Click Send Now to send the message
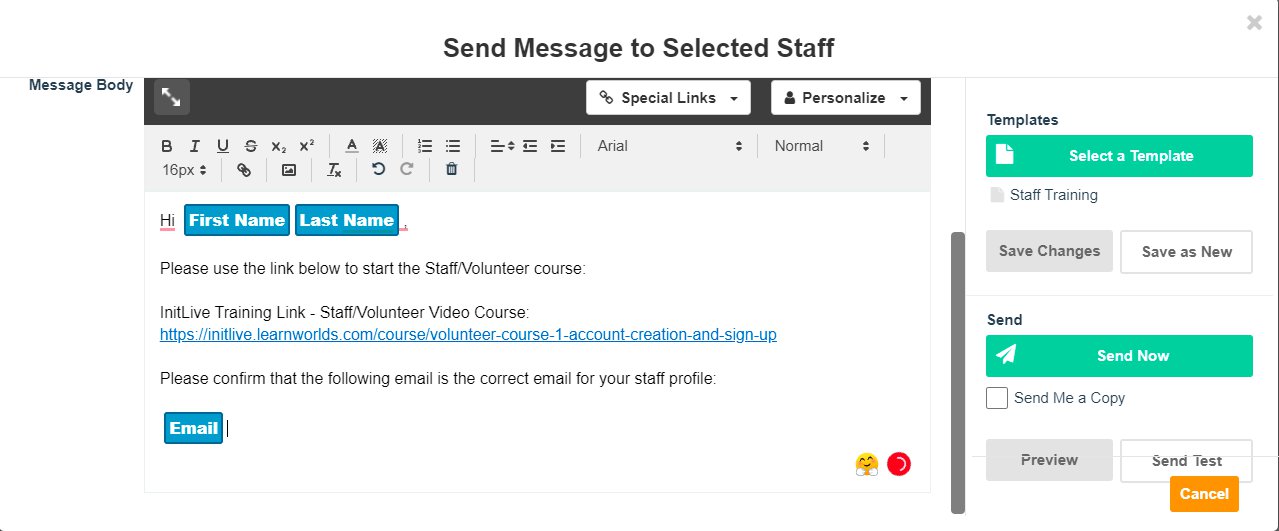Viewport: 1279px width, 531px height. [1119, 356]
